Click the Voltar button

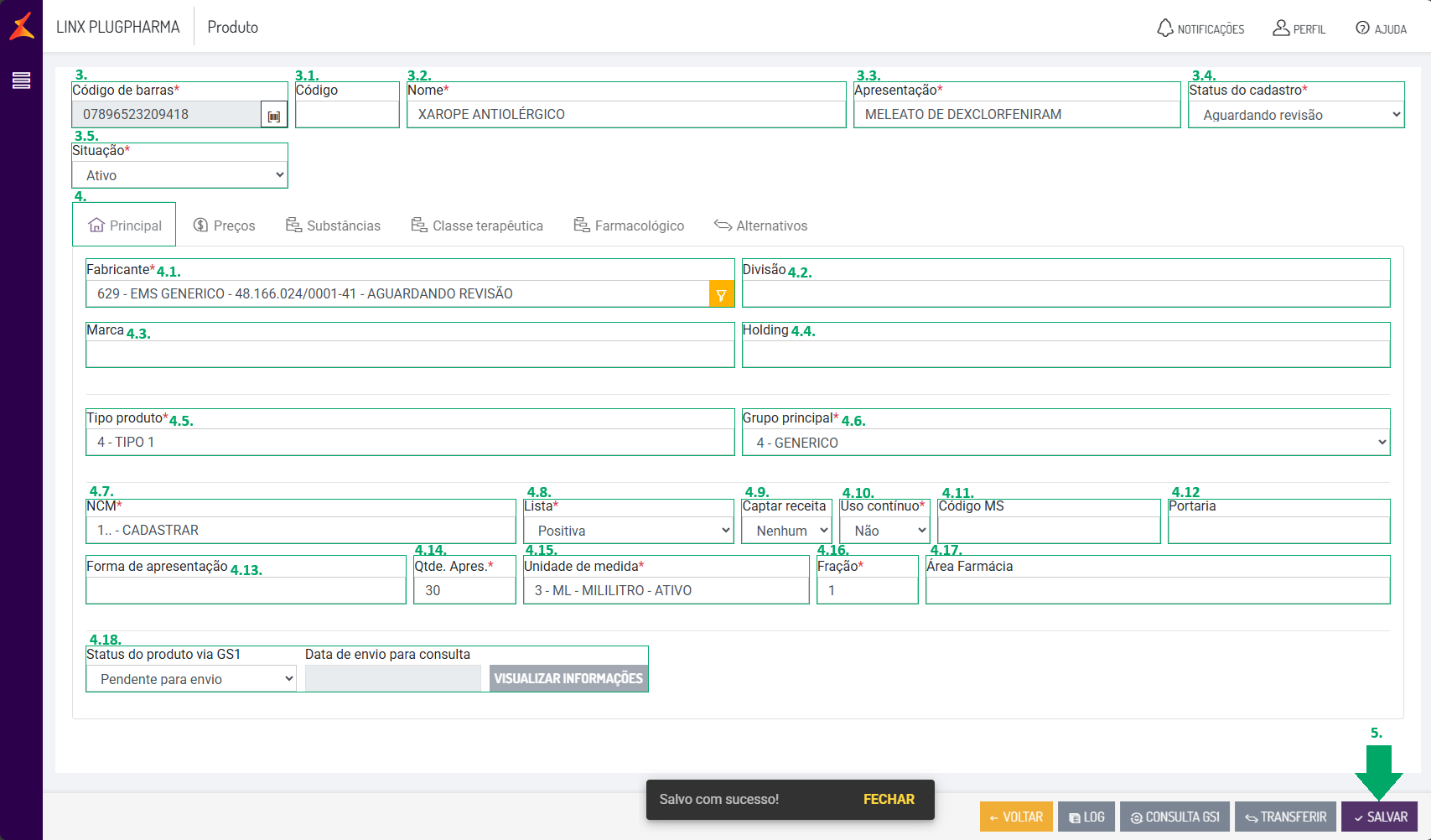[x=1015, y=817]
